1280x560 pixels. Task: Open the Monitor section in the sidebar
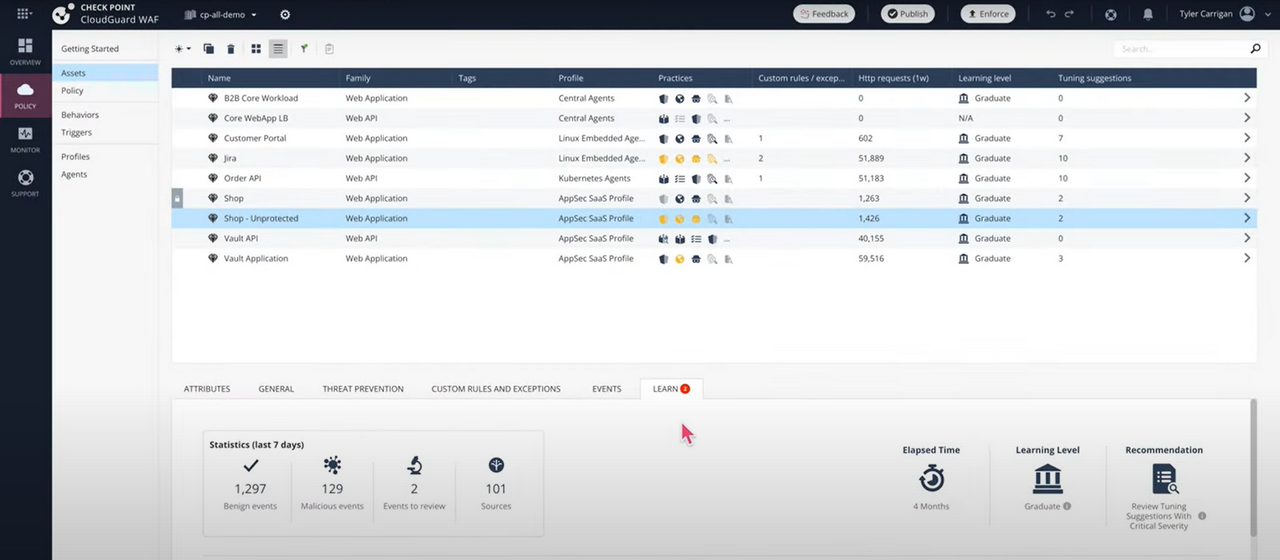(25, 139)
